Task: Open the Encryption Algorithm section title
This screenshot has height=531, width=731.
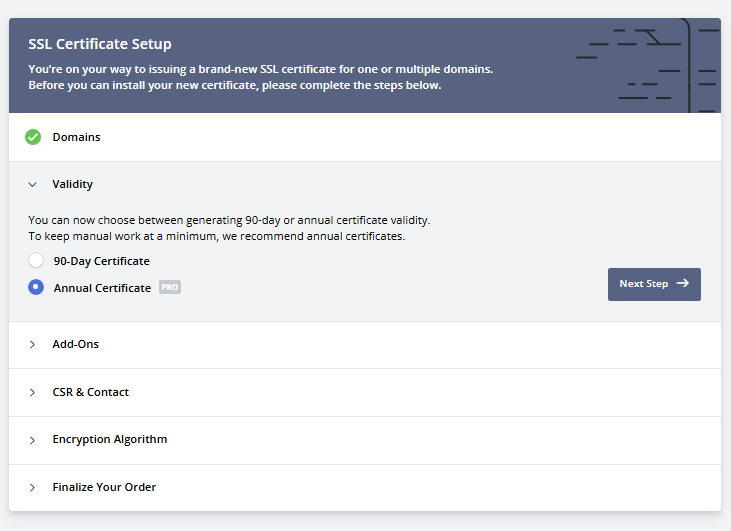Action: click(110, 439)
